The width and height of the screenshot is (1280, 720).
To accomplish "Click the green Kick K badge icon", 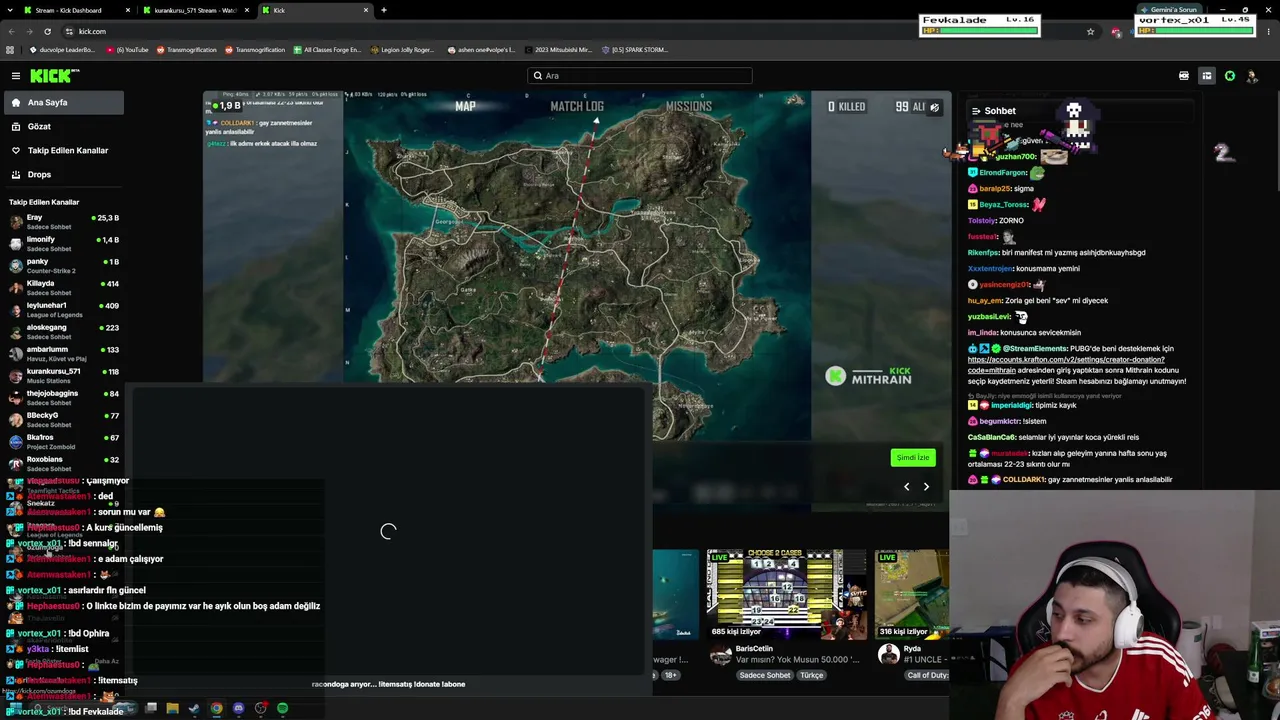I will [x=1230, y=76].
